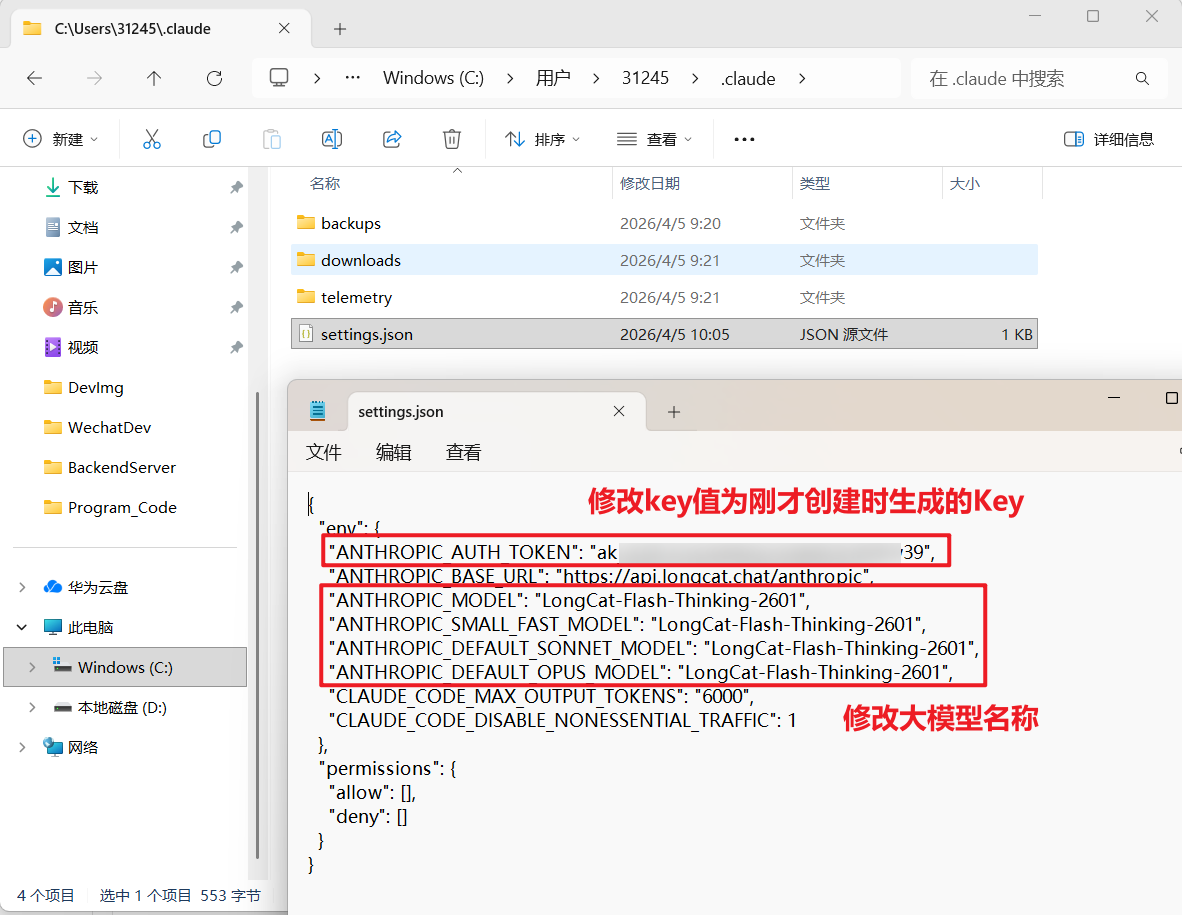Unpin Music via its pin icon

236,308
